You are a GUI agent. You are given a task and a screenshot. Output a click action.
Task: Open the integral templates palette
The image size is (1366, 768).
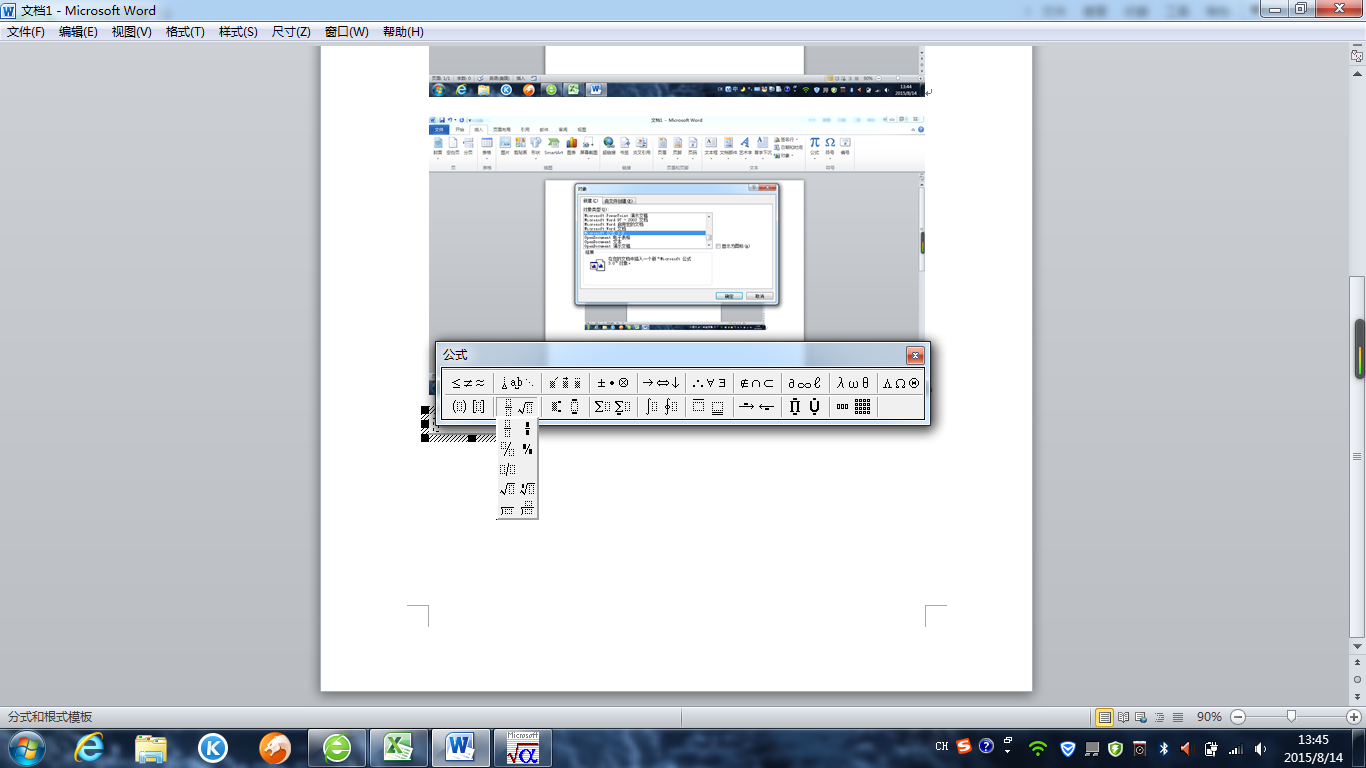660,407
